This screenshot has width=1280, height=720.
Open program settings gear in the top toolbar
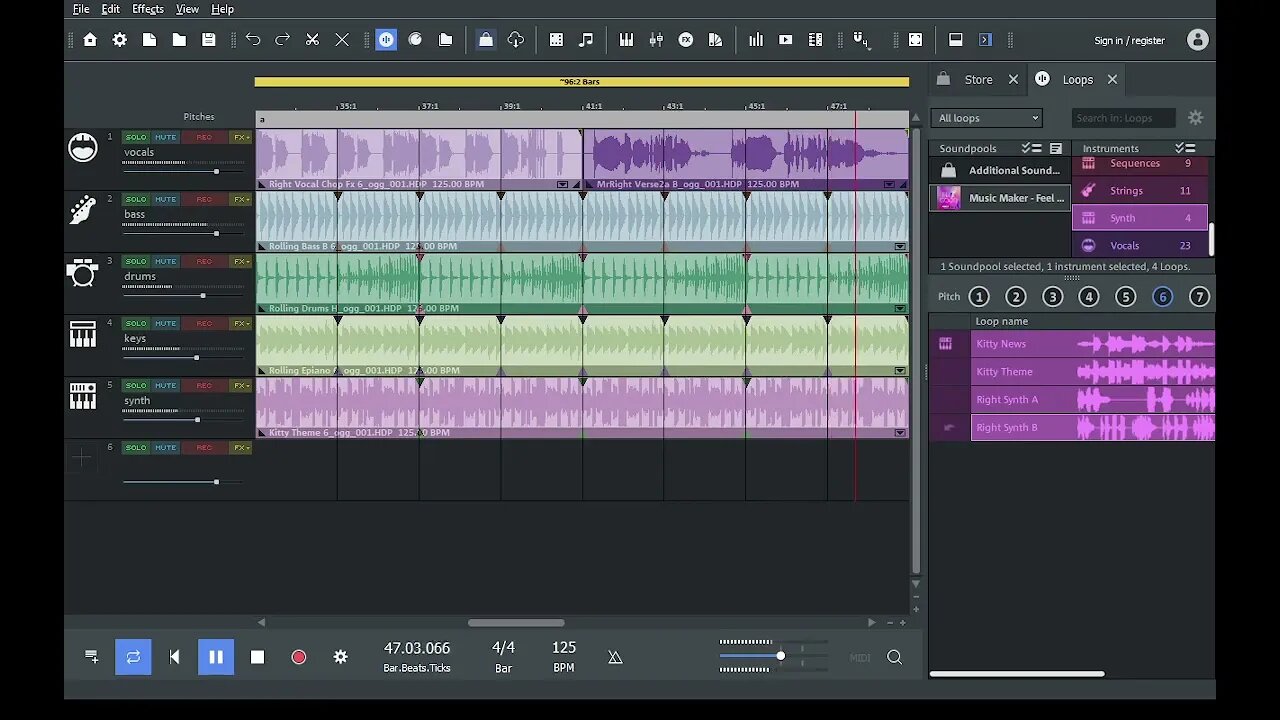pos(120,40)
